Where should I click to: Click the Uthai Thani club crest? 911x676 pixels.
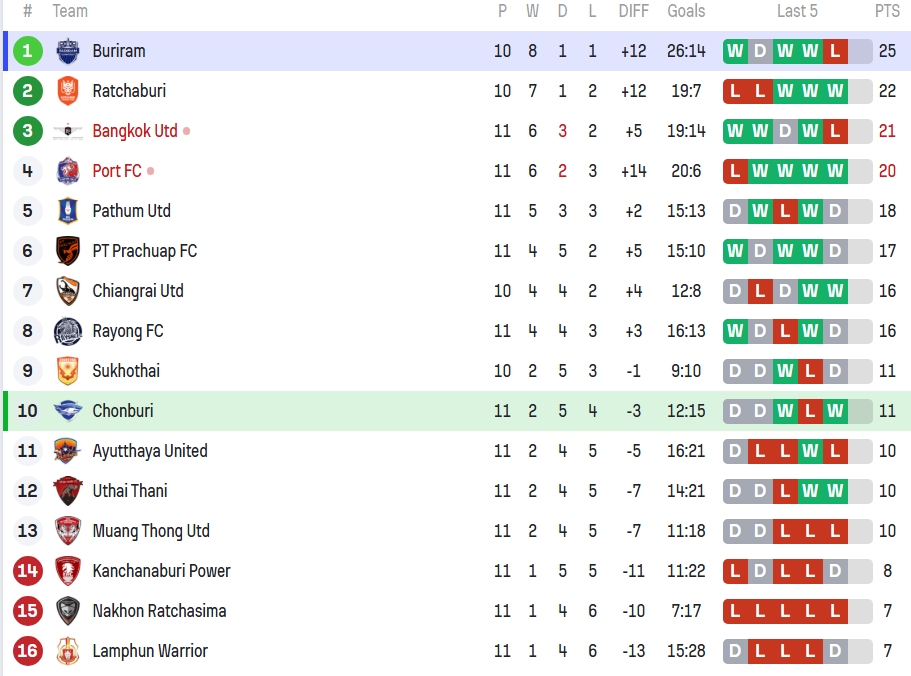[68, 491]
